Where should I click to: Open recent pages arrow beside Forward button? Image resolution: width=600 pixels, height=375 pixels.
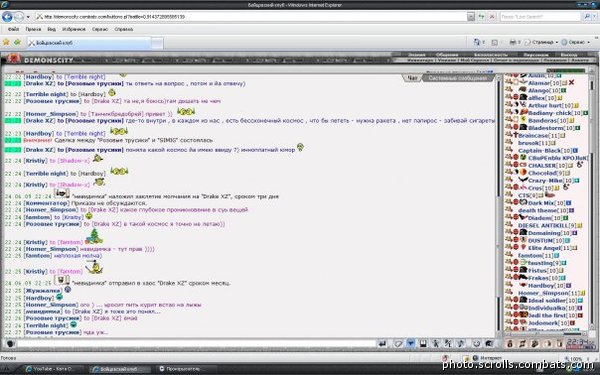(28, 17)
